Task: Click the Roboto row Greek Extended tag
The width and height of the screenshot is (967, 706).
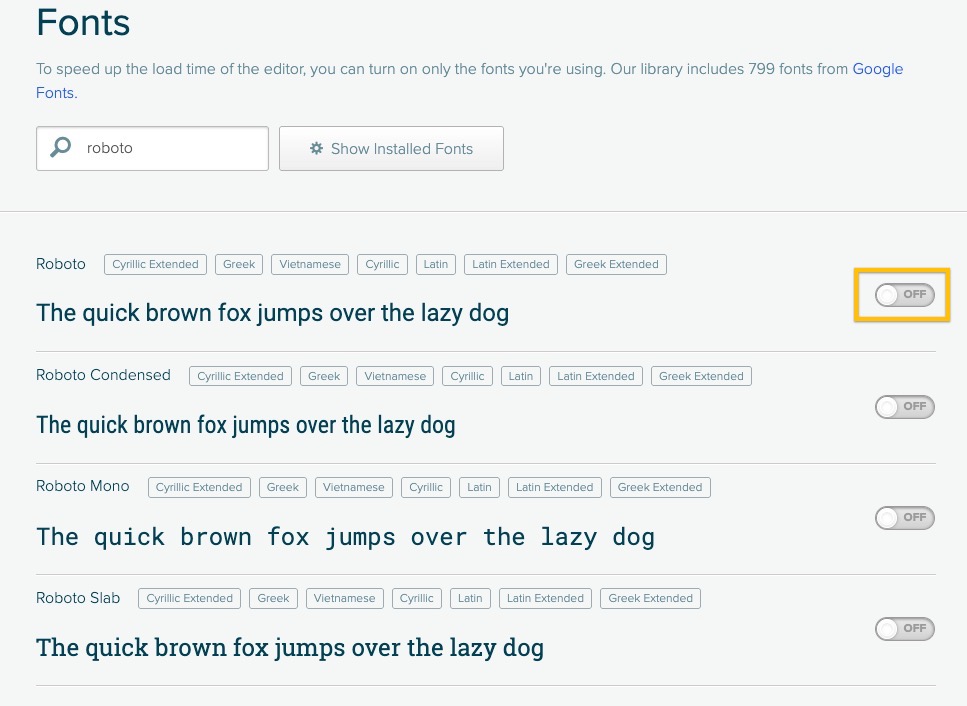Action: (616, 265)
